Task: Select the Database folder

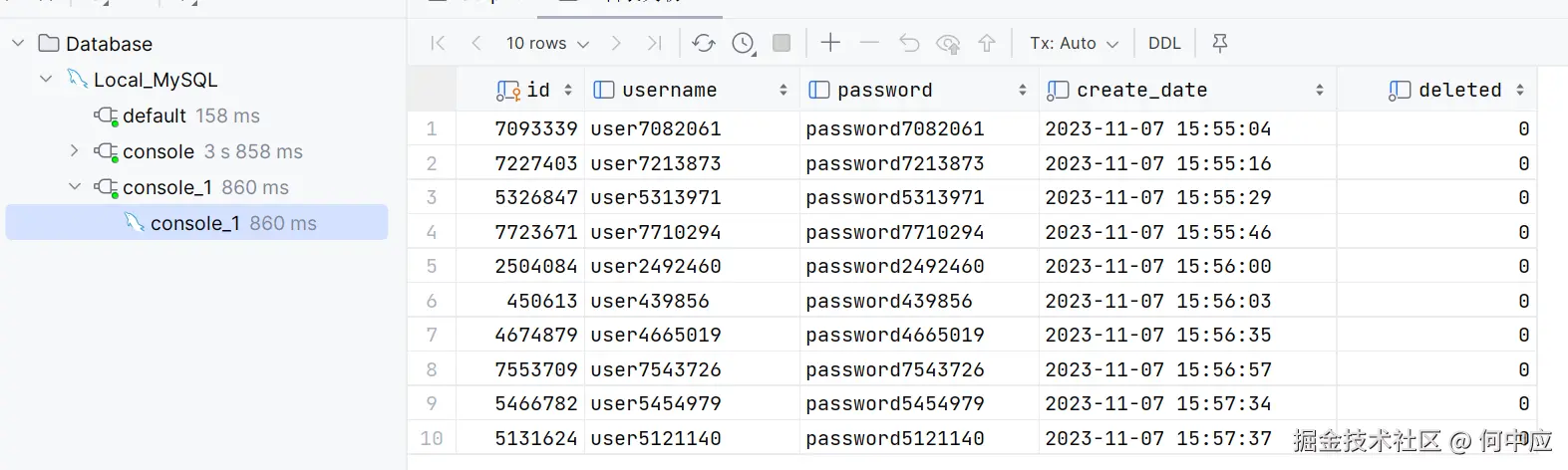Action: (x=96, y=44)
